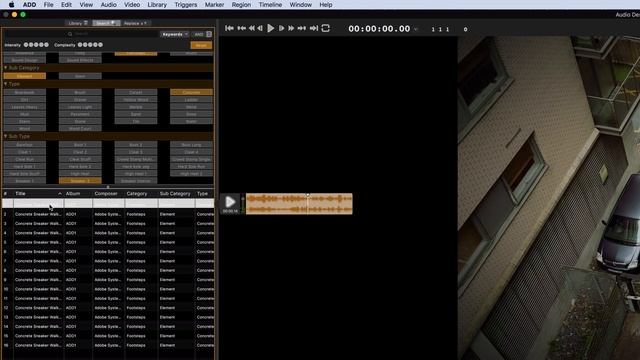
Task: Select row 12 Concrete Sneaker Walk
Action: pos(109,308)
